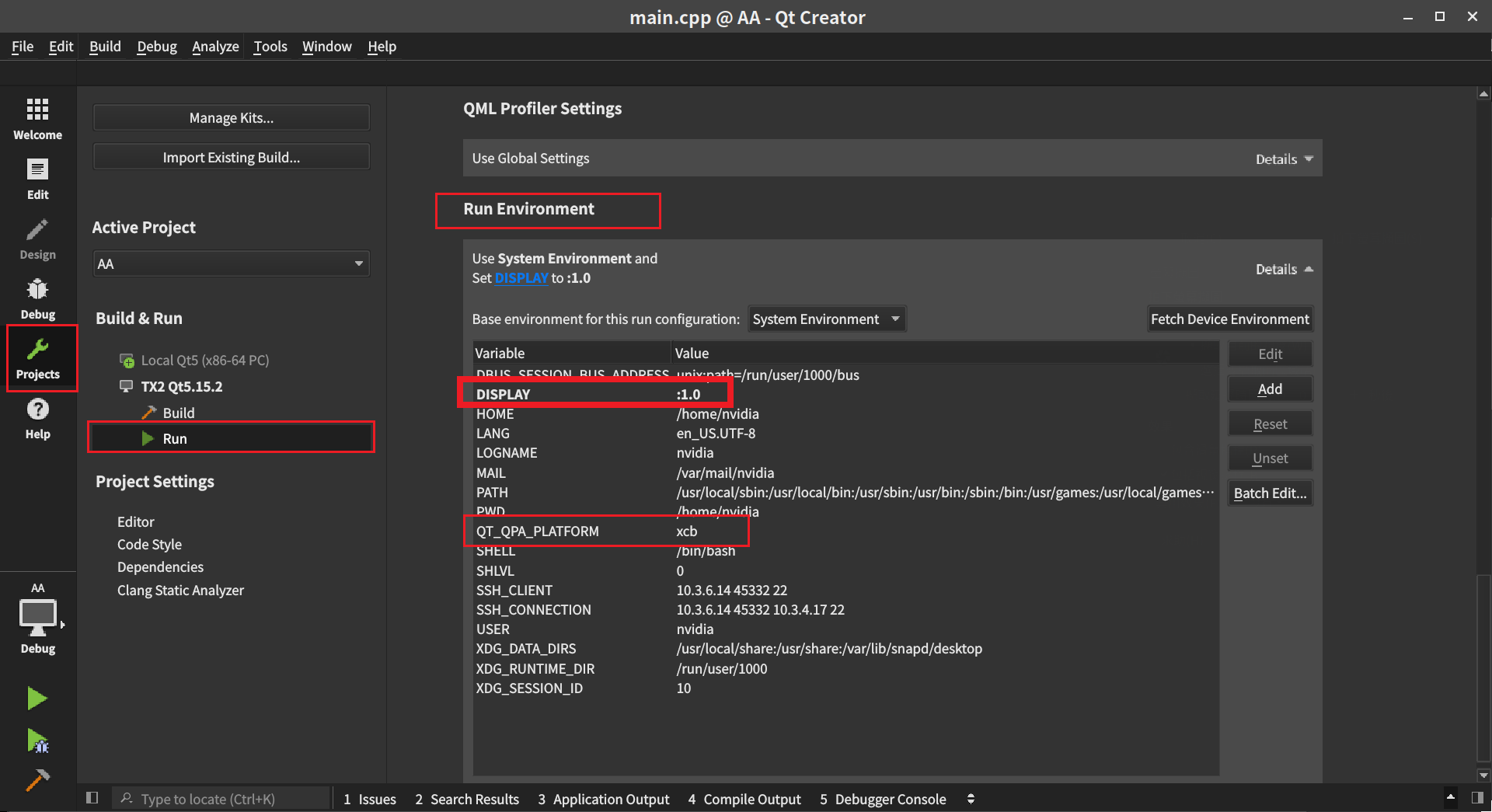Maximize the output pane
The height and width of the screenshot is (812, 1492).
click(1452, 797)
